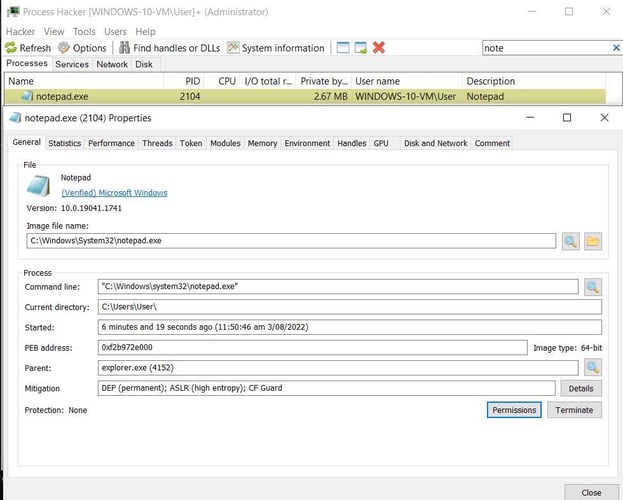Image resolution: width=623 pixels, height=500 pixels.
Task: Open System information graph window
Action: (x=276, y=48)
